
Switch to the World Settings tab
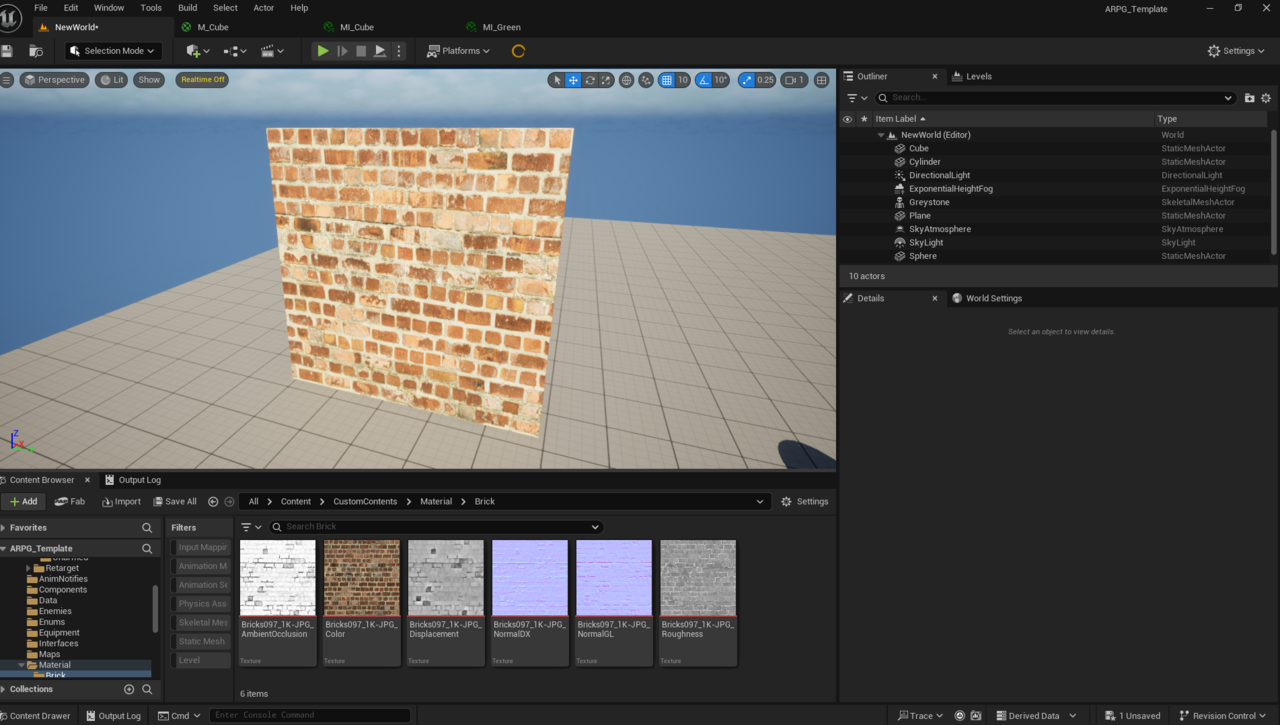[992, 298]
